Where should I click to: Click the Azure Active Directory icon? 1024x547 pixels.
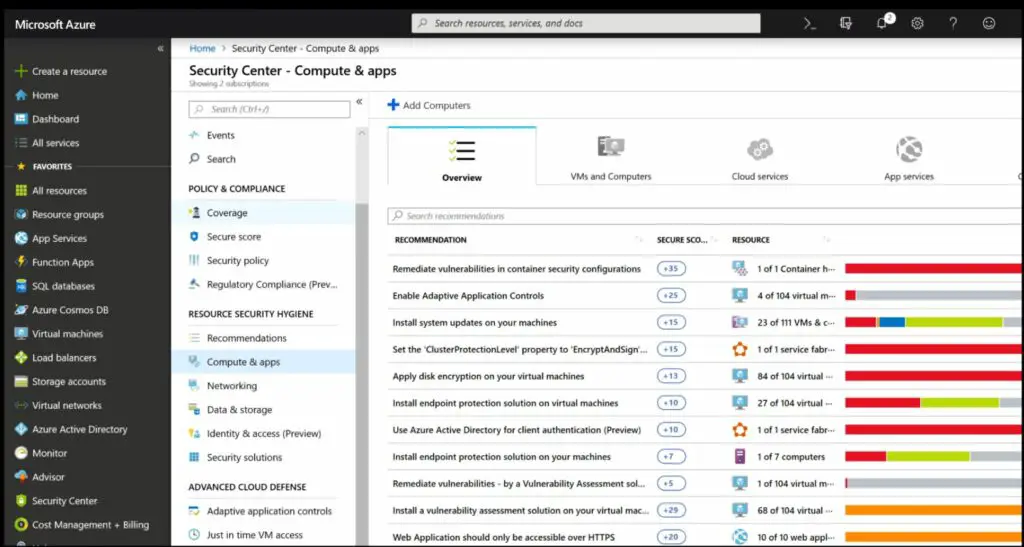point(21,429)
